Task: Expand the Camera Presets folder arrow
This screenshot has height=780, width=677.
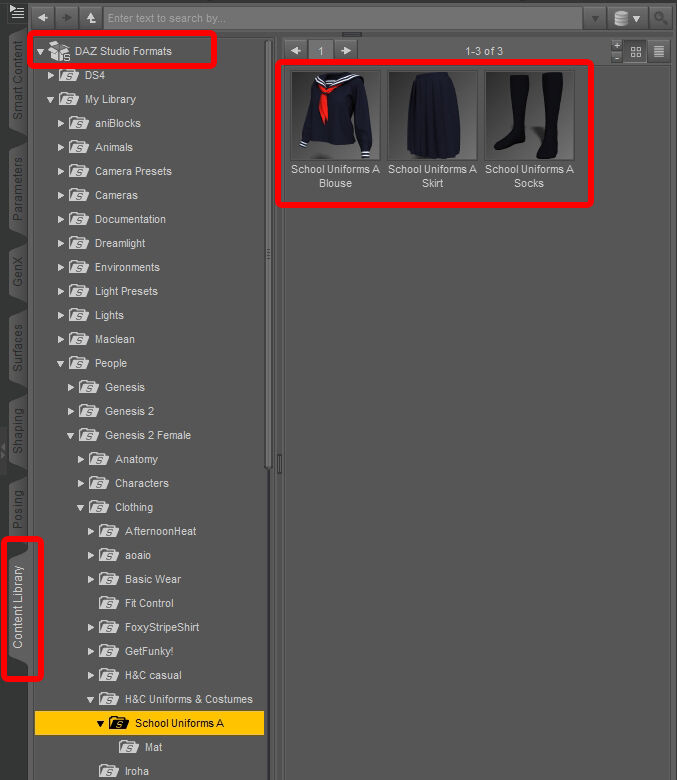Action: click(61, 172)
